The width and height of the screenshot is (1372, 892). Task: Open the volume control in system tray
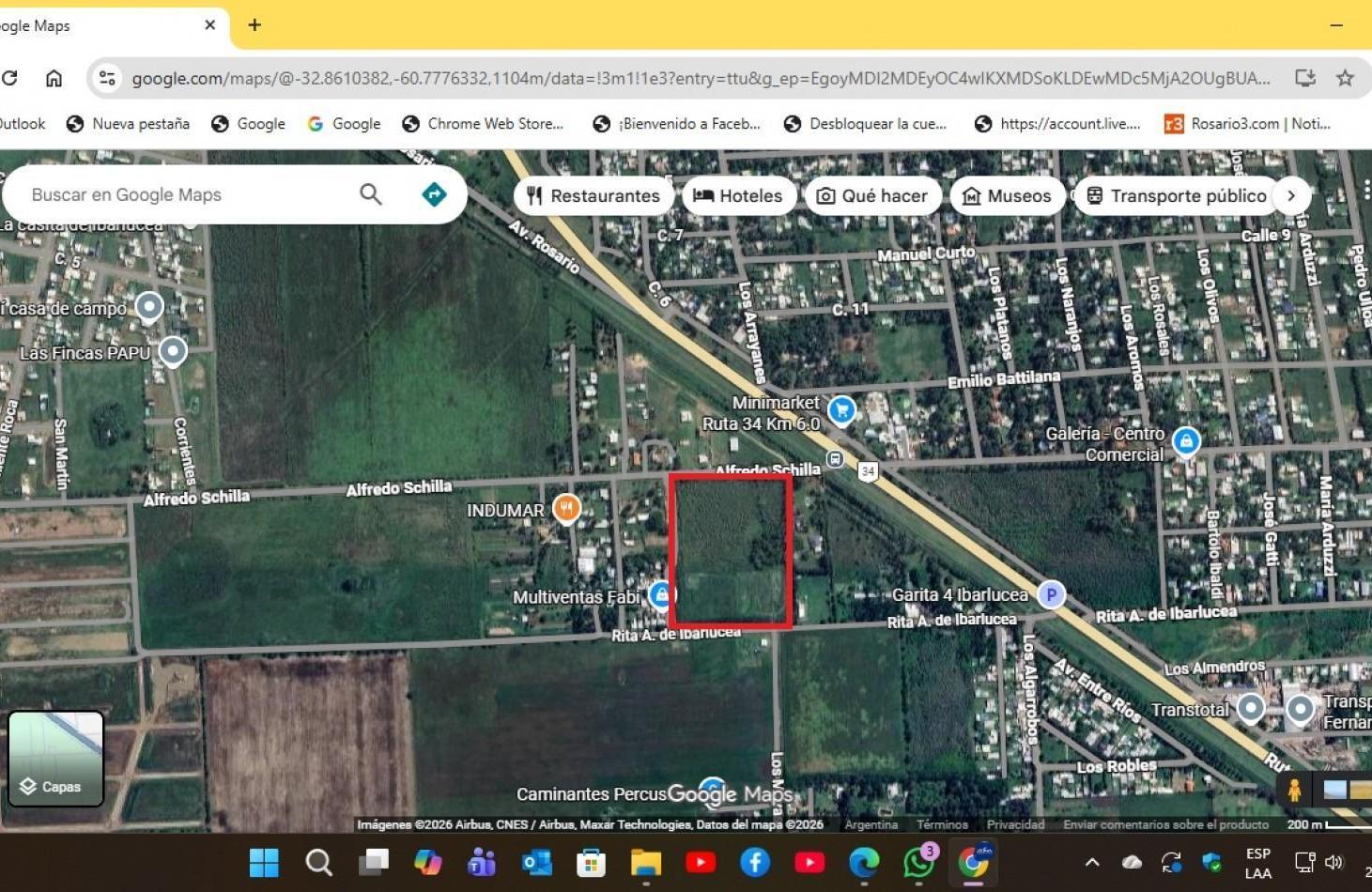(x=1333, y=862)
